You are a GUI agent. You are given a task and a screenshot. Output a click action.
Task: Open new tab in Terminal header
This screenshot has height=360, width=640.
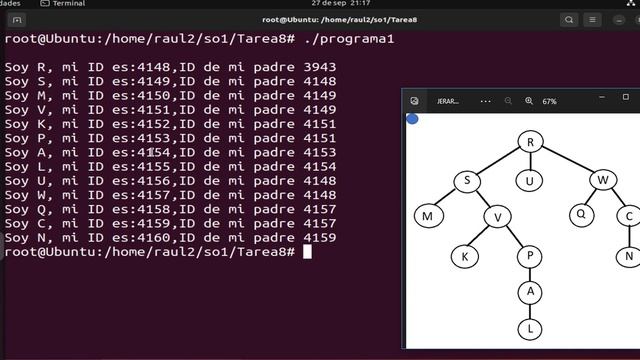pos(17,20)
